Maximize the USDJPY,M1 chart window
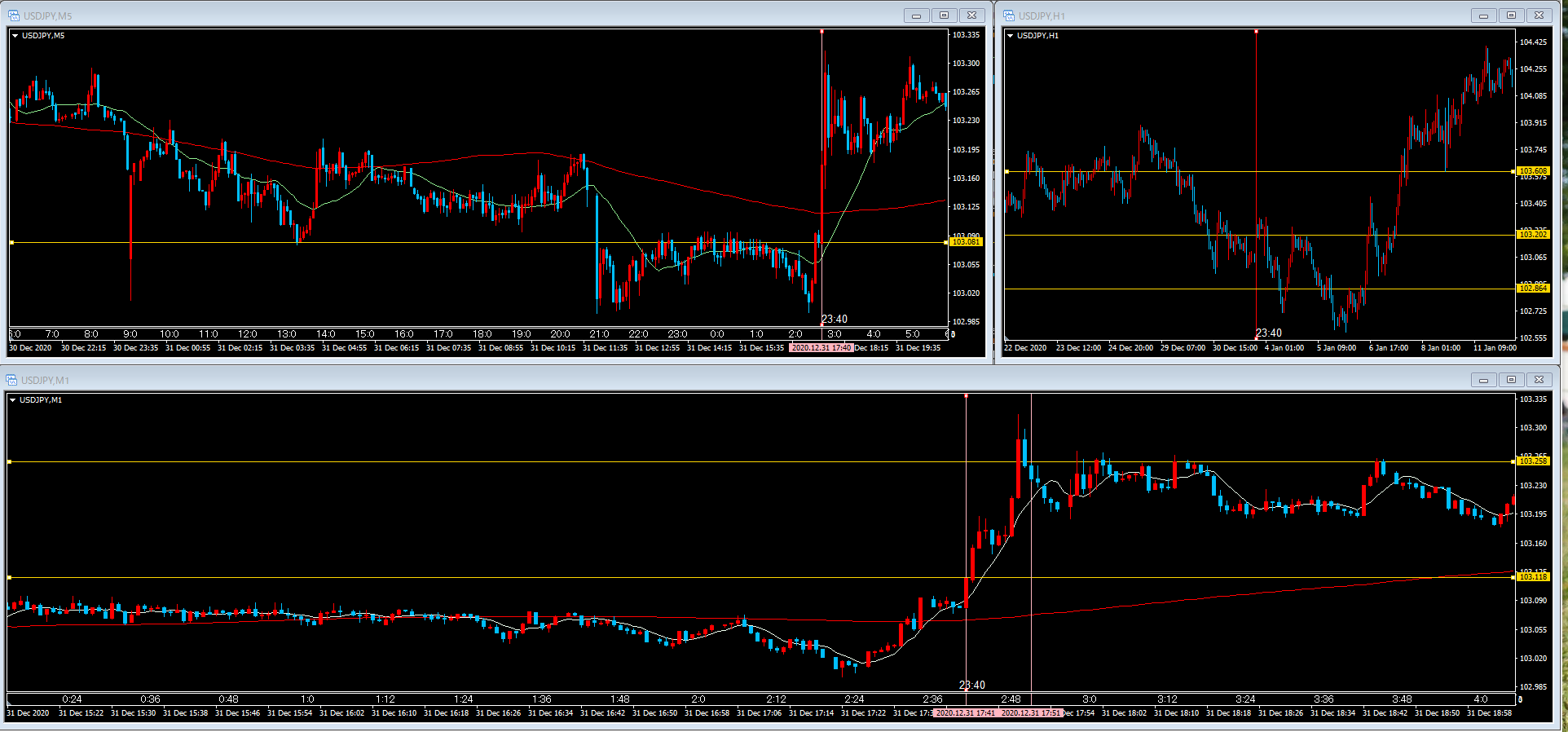1568x732 pixels. [1511, 380]
